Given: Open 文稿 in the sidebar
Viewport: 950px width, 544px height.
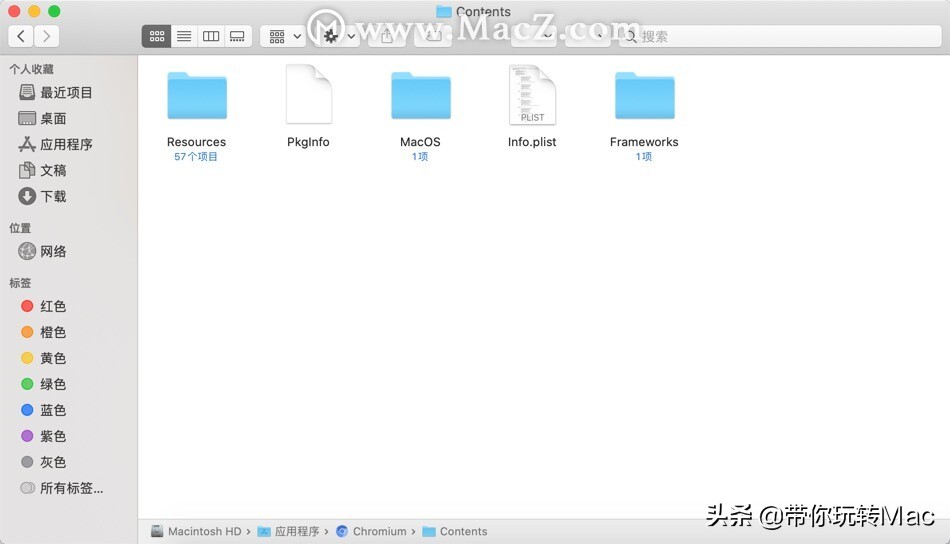Looking at the screenshot, I should [42, 170].
